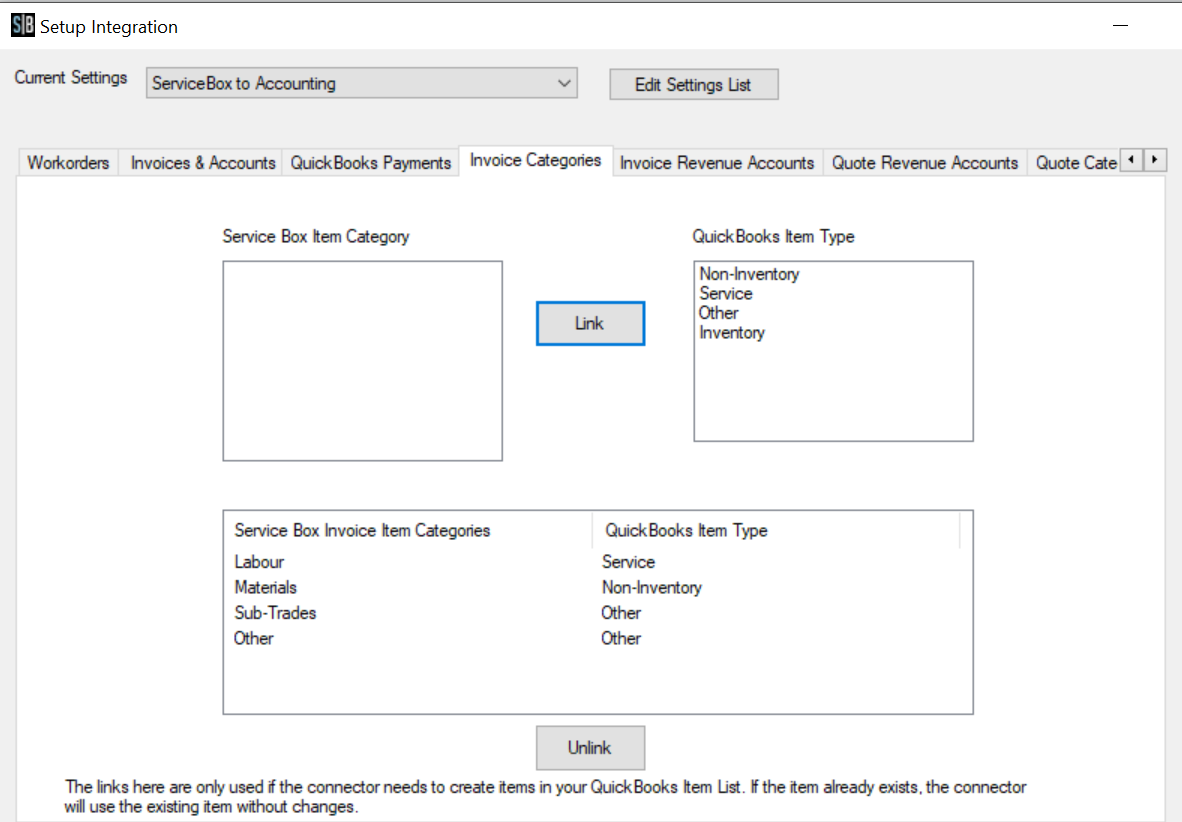
Task: Click the Unlink button
Action: [590, 747]
